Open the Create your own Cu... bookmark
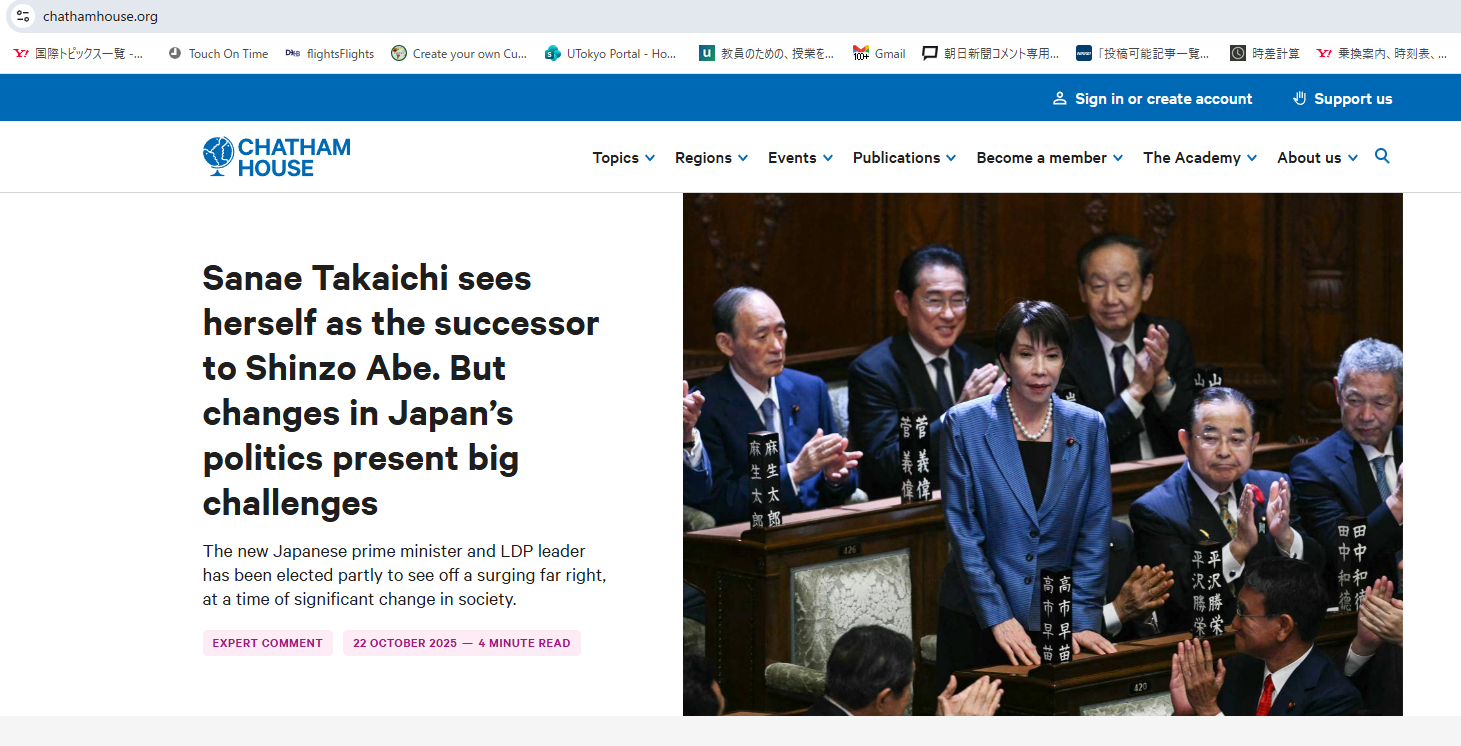This screenshot has height=746, width=1461. [x=459, y=54]
